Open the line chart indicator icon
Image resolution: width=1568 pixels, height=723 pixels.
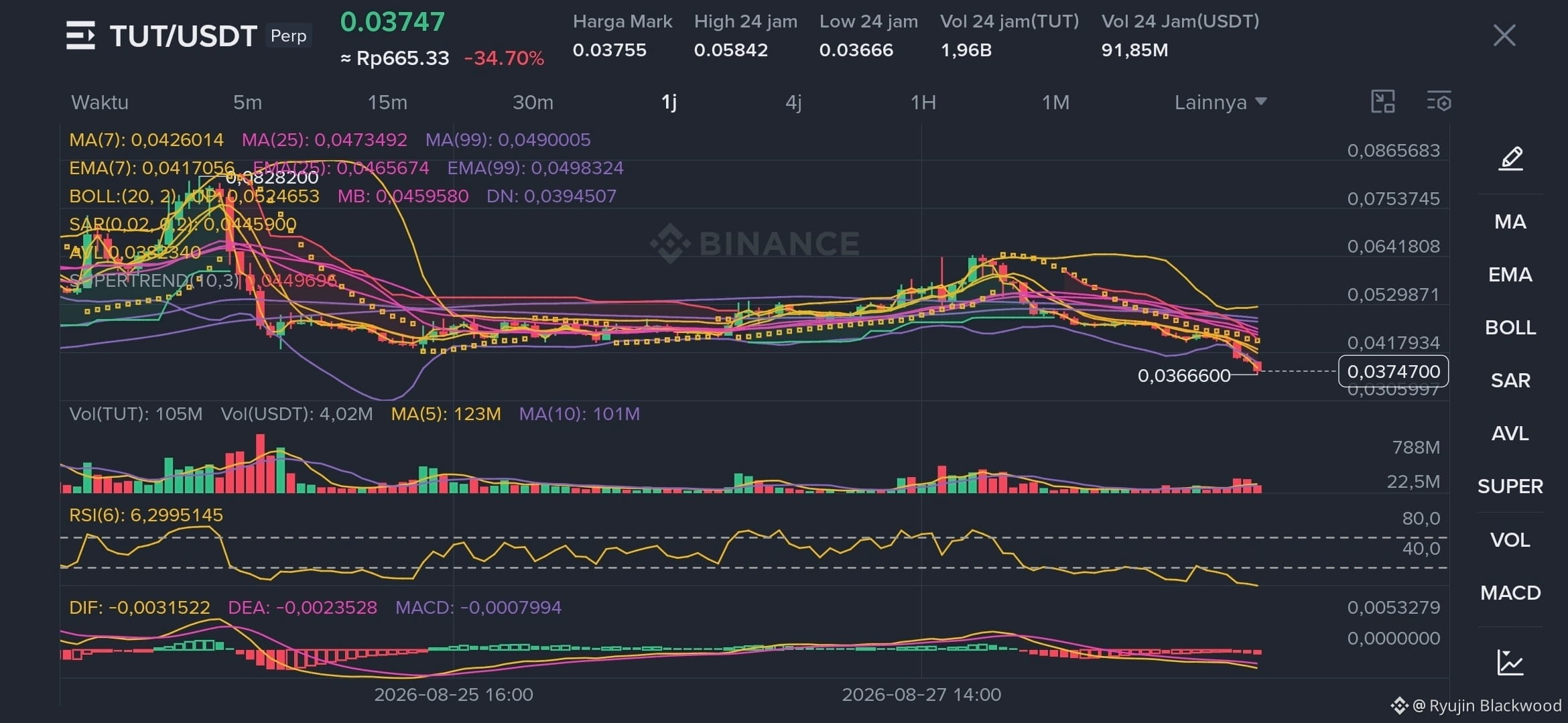point(1510,663)
